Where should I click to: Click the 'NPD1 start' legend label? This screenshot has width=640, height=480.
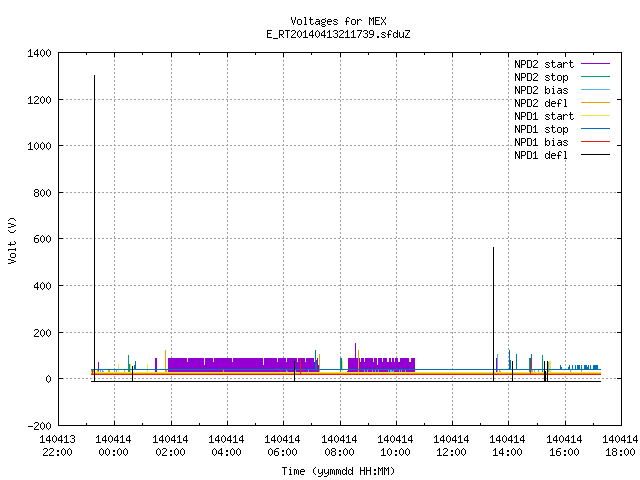pyautogui.click(x=544, y=116)
